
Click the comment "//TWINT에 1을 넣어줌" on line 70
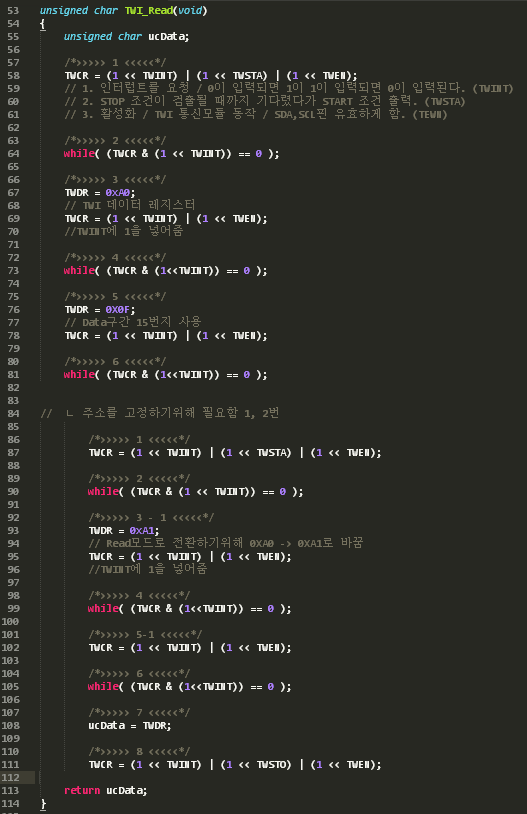coord(124,231)
